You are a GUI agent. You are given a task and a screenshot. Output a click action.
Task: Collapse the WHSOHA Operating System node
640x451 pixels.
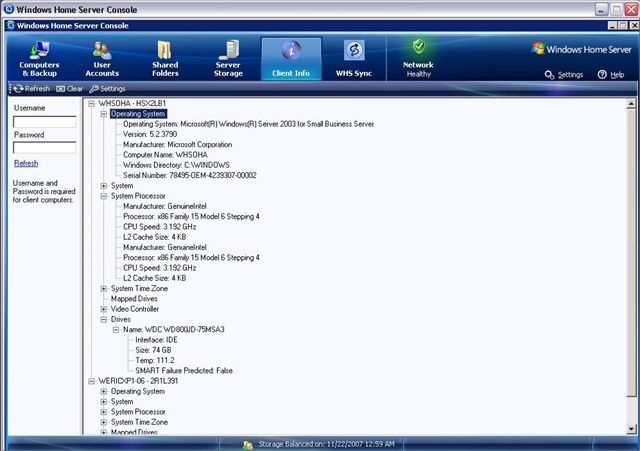(x=104, y=114)
